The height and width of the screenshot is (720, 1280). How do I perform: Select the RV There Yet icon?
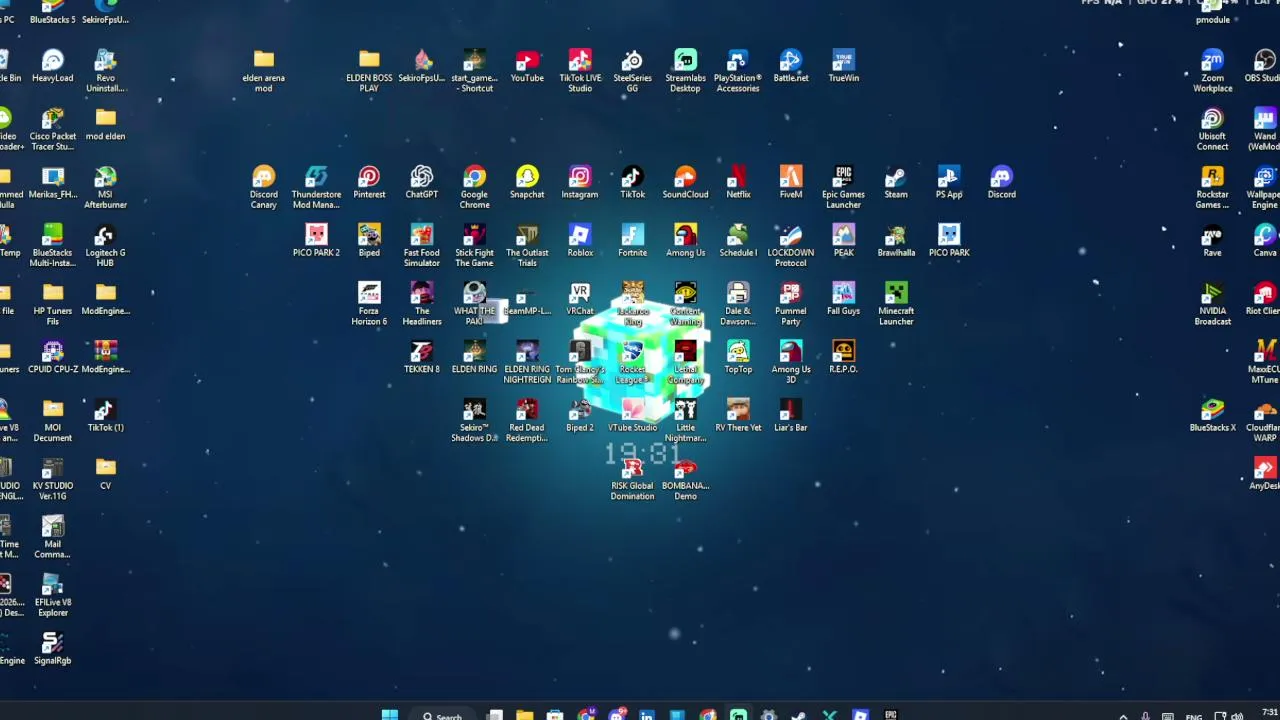tap(738, 416)
